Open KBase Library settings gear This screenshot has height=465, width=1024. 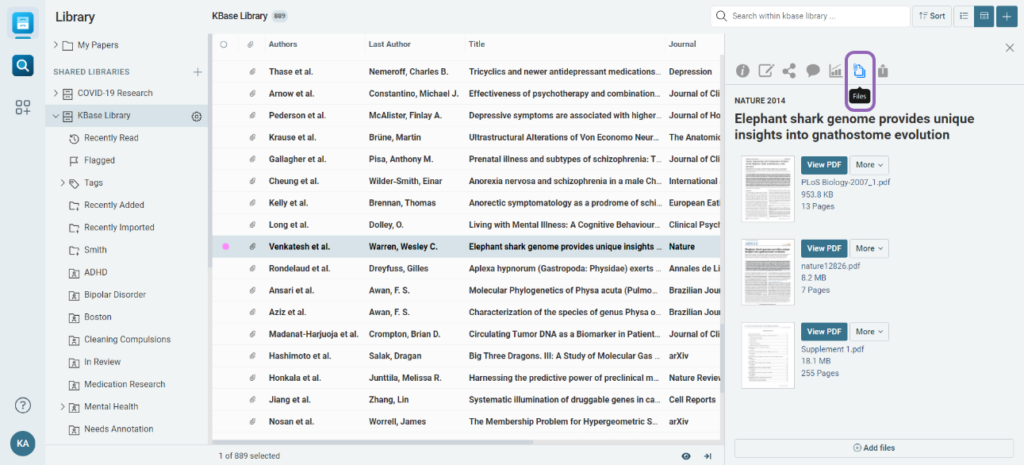coord(197,116)
